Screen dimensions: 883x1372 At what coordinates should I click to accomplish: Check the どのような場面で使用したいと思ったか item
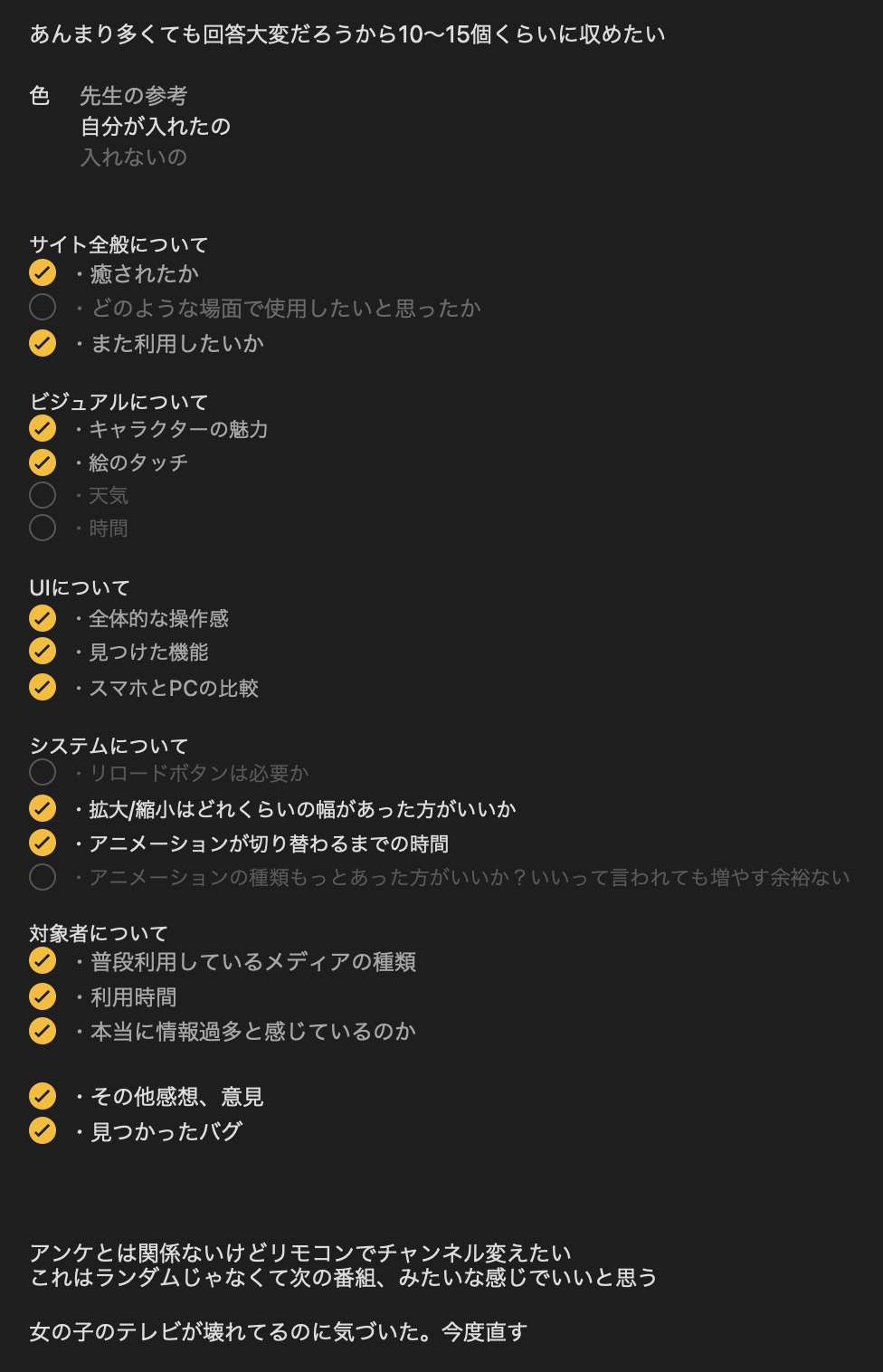click(x=43, y=308)
